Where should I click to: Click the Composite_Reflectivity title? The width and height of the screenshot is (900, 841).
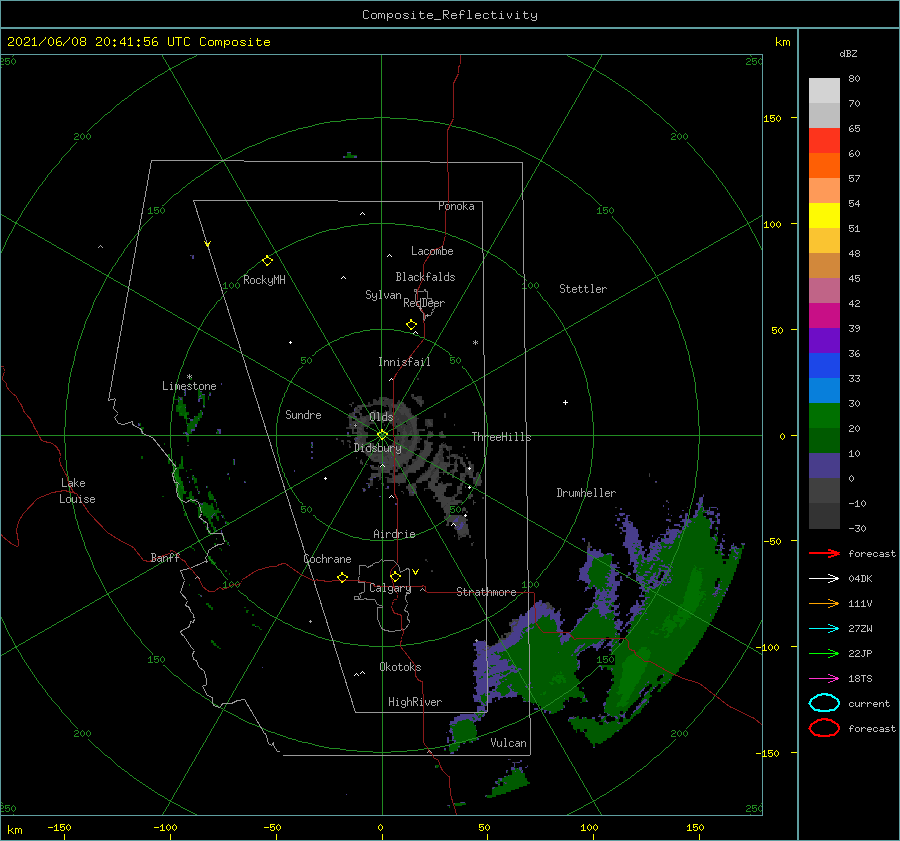click(450, 15)
